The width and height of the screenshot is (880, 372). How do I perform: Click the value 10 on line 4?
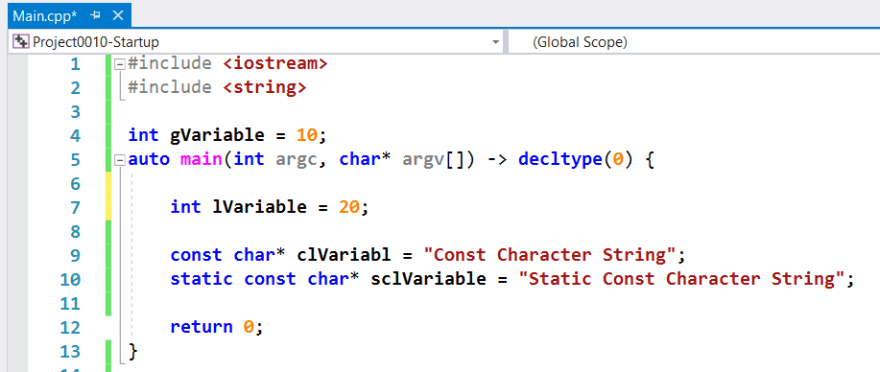pyautogui.click(x=306, y=135)
